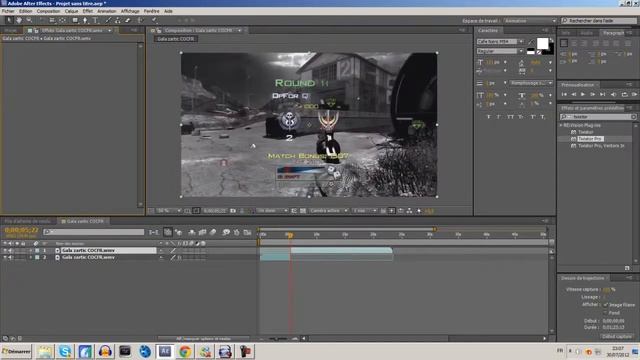Click the current time indicator marker
Image resolution: width=640 pixels, height=360 pixels.
[289, 235]
